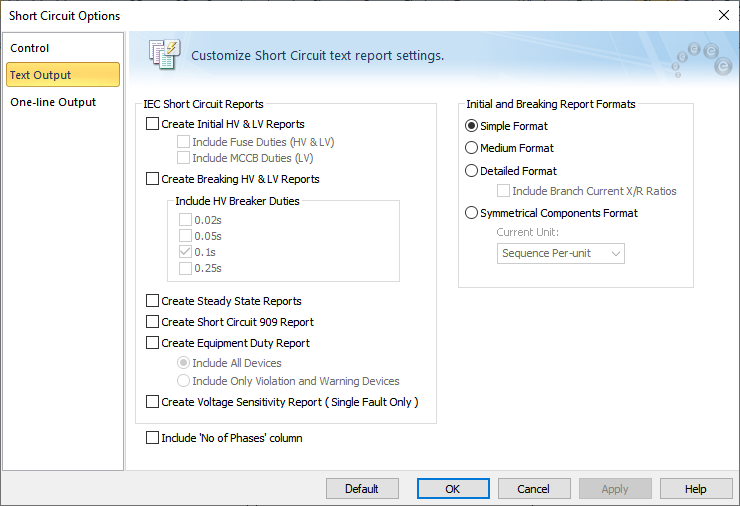
Task: Select Symmetrical Components Format option
Action: pos(472,213)
